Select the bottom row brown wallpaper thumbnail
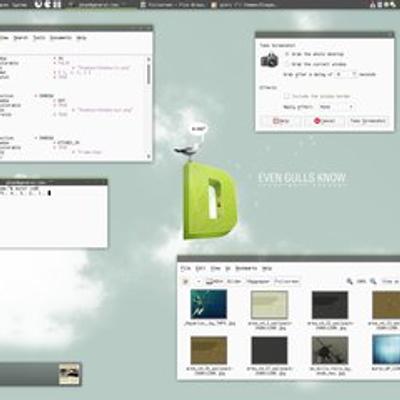The image size is (400, 400). [209, 350]
